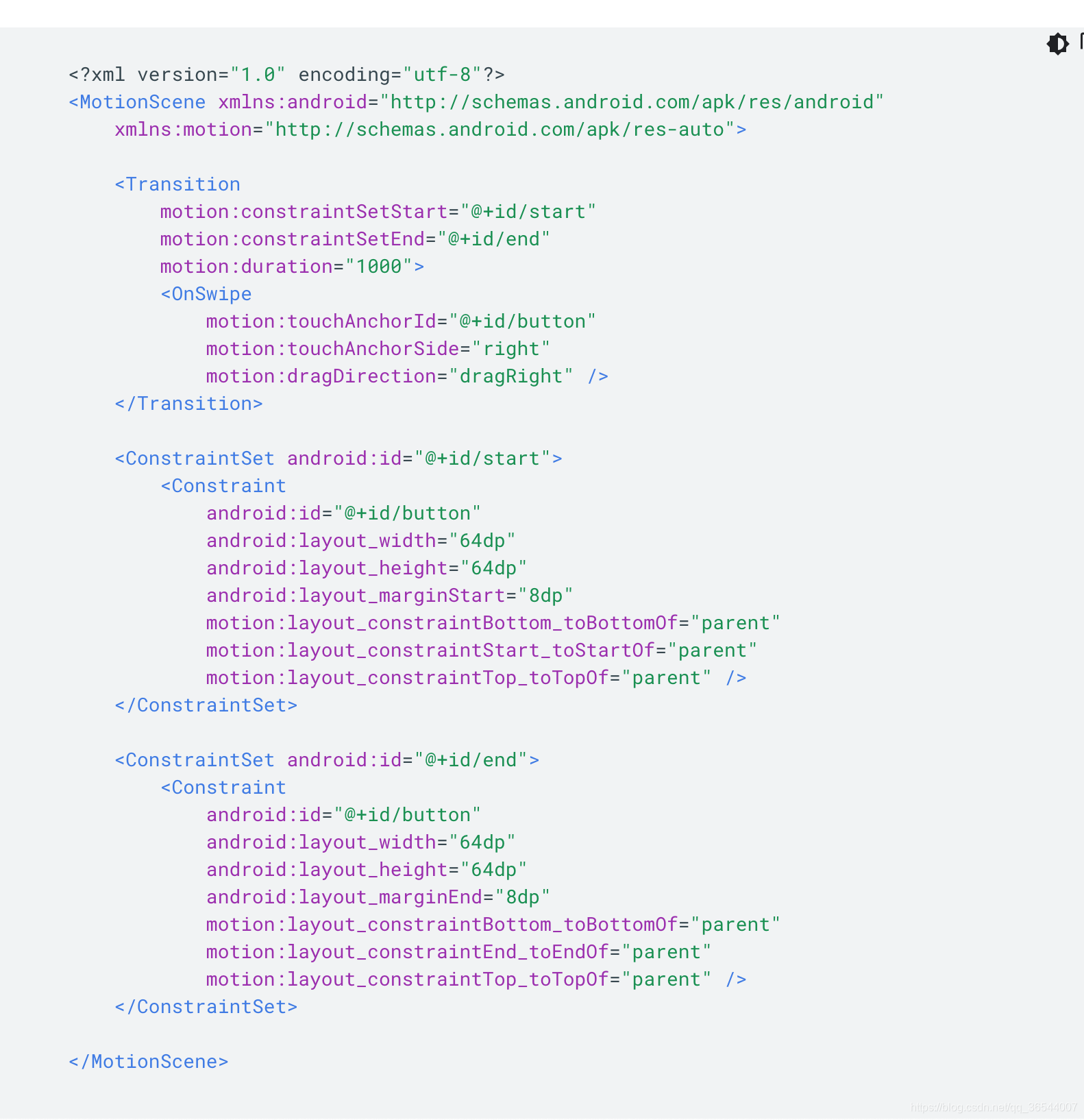The height and width of the screenshot is (1120, 1084).
Task: Click android:layout_marginEnd="8dp" line
Action: click(378, 897)
